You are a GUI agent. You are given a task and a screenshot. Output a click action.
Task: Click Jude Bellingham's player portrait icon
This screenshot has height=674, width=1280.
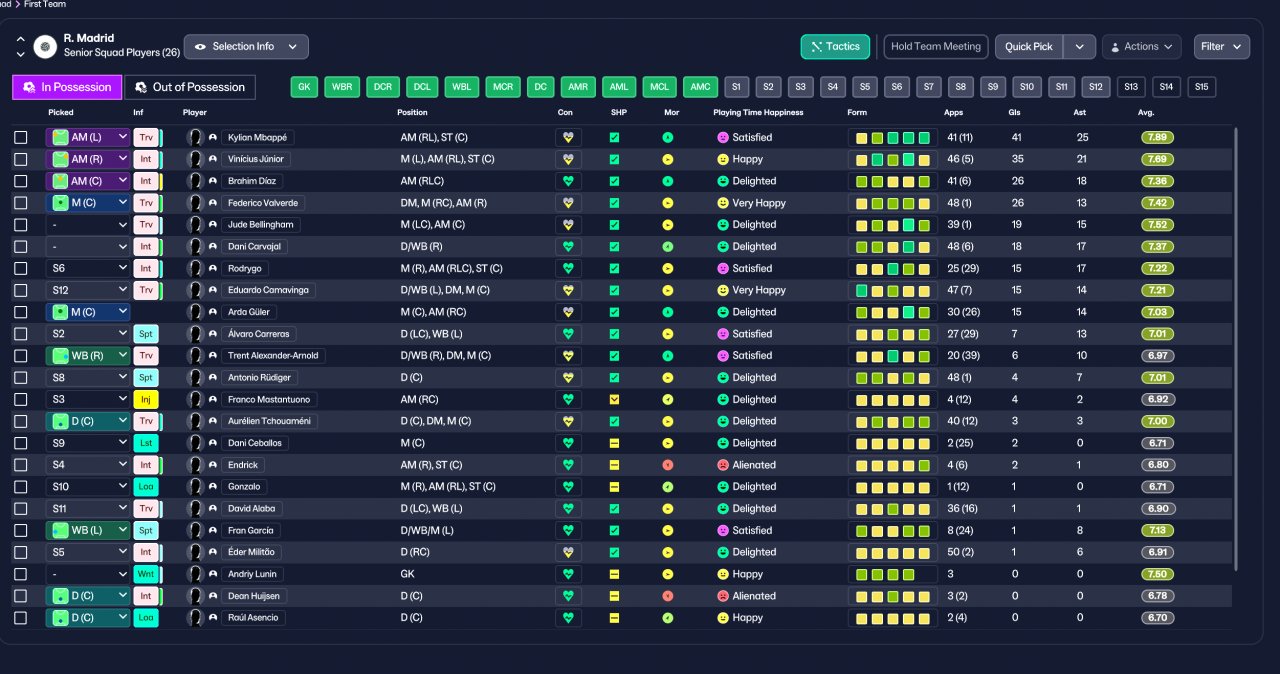click(x=195, y=225)
